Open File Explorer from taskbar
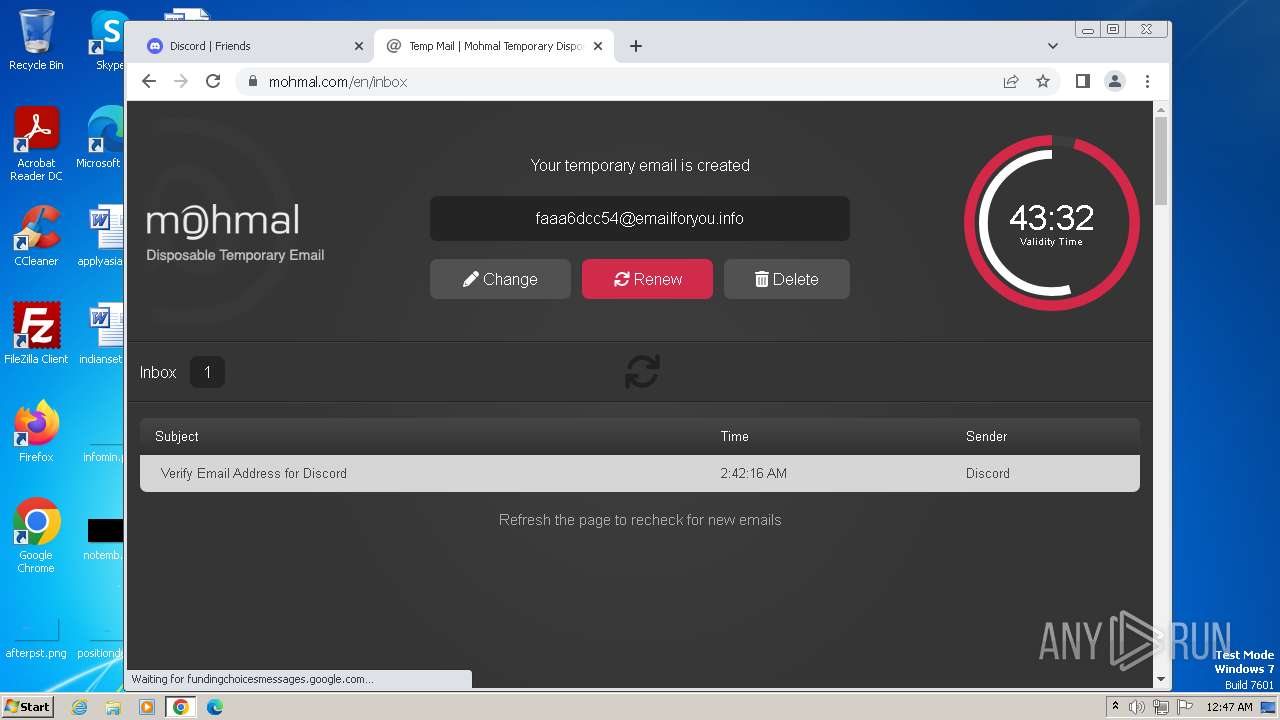This screenshot has height=720, width=1280. pos(113,707)
